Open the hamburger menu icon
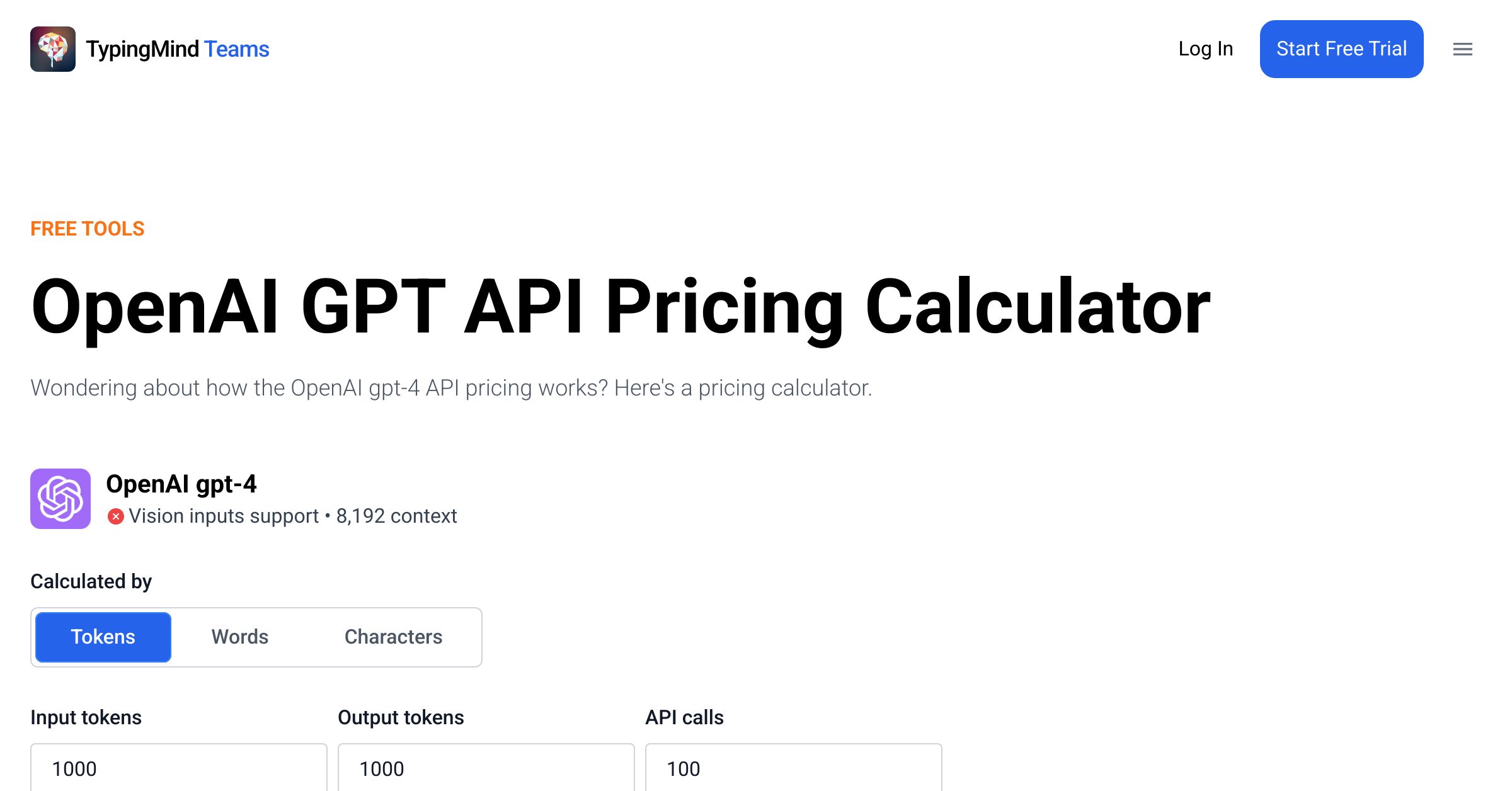 click(1463, 49)
